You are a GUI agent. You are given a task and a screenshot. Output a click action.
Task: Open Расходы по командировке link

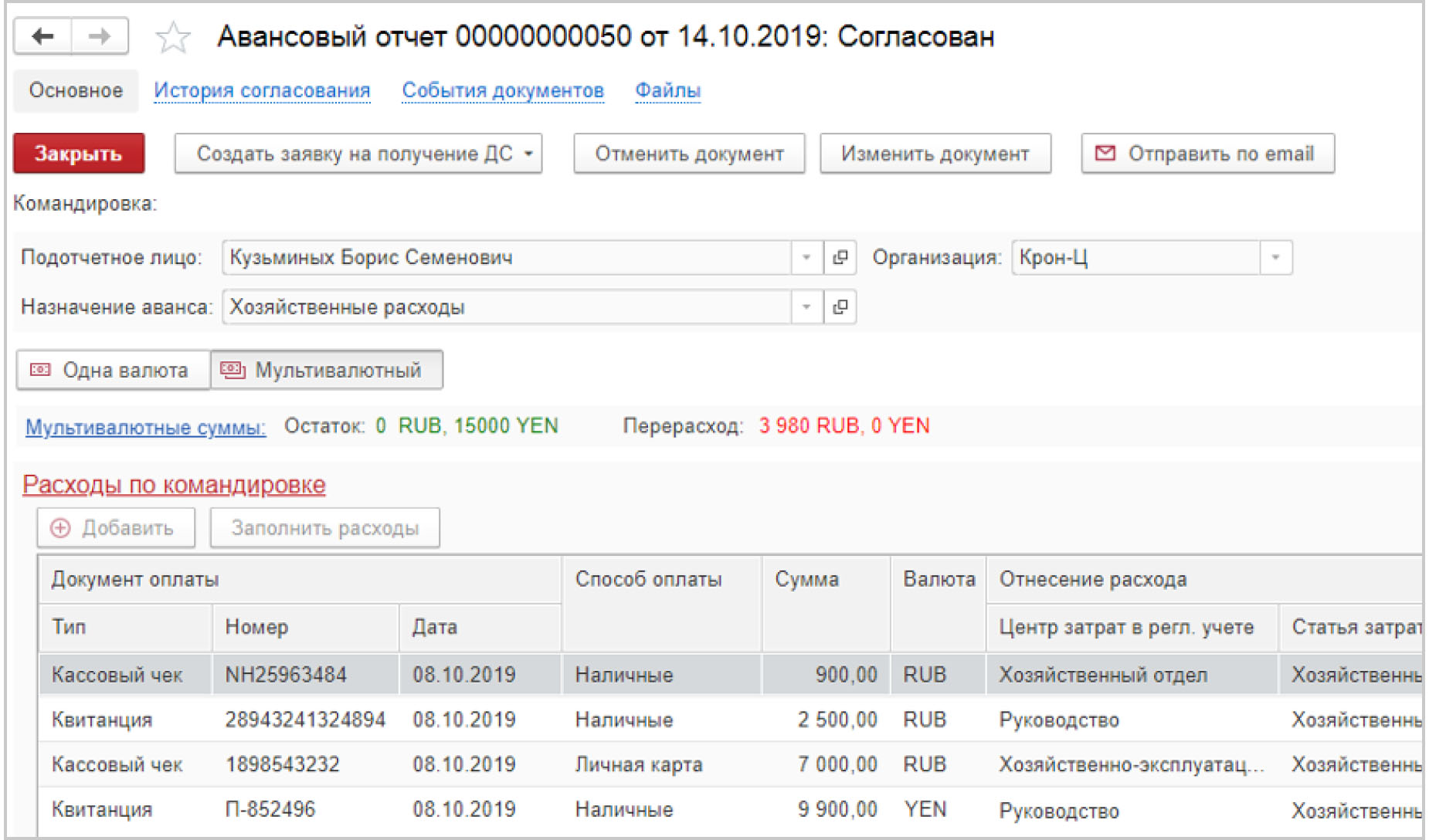coord(174,485)
